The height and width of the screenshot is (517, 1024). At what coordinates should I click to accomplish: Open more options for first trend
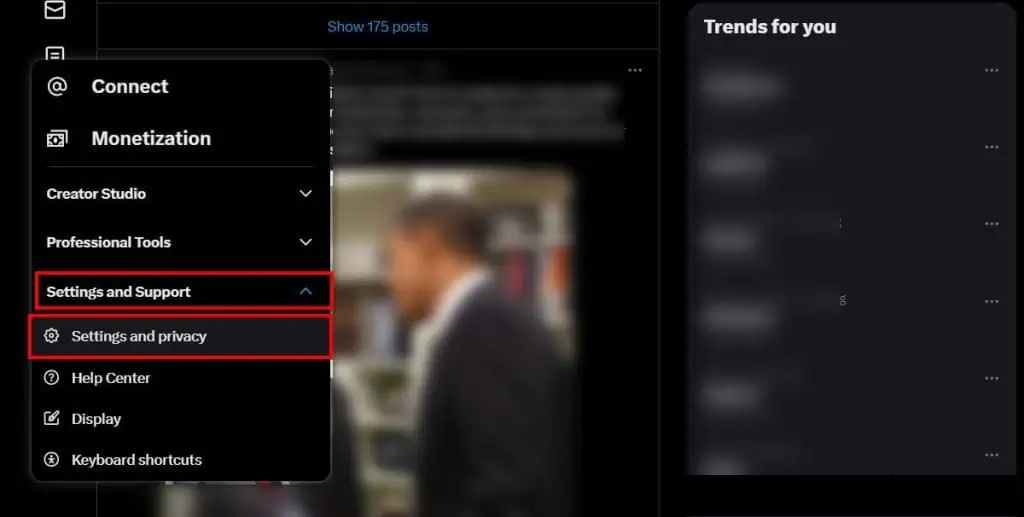click(991, 70)
